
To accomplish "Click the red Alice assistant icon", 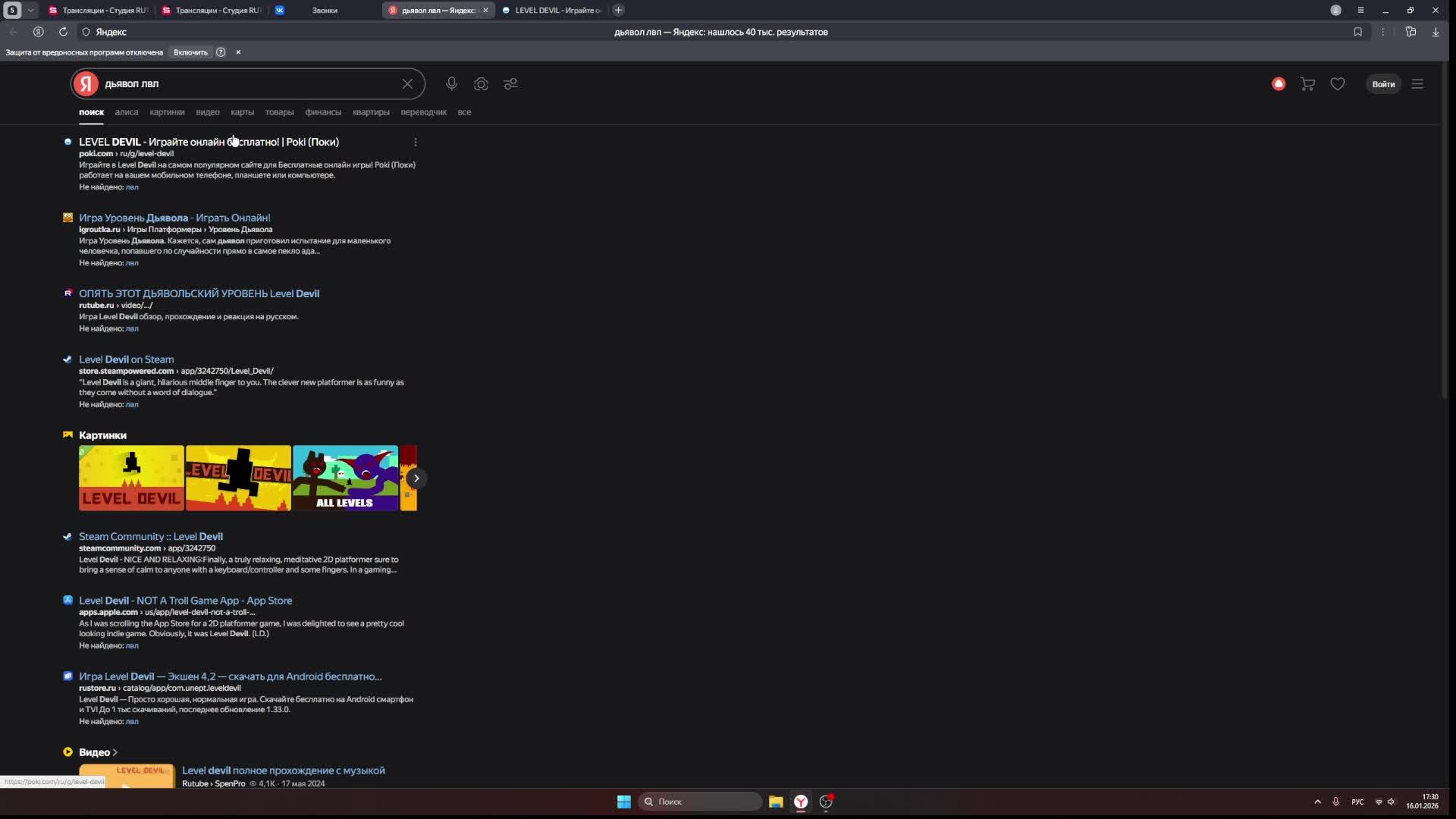I will pyautogui.click(x=1279, y=83).
